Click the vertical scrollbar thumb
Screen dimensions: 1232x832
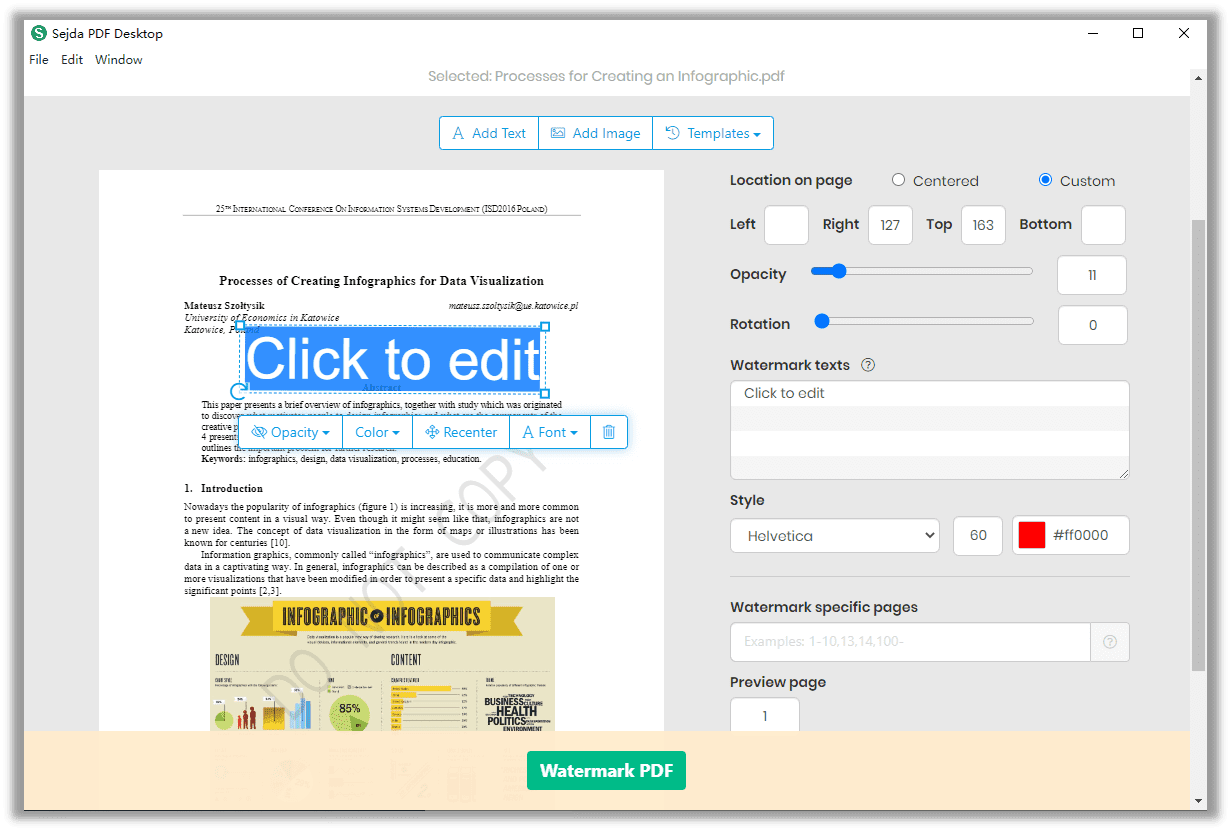1199,445
